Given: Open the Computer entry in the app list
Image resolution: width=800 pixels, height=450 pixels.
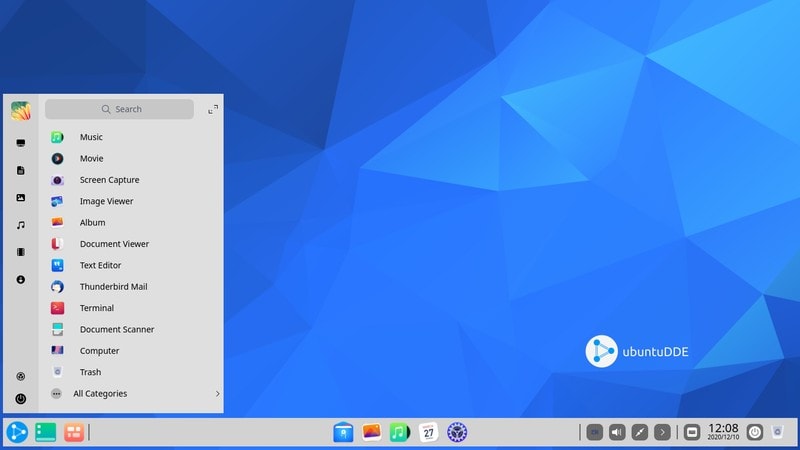Looking at the screenshot, I should (x=131, y=351).
